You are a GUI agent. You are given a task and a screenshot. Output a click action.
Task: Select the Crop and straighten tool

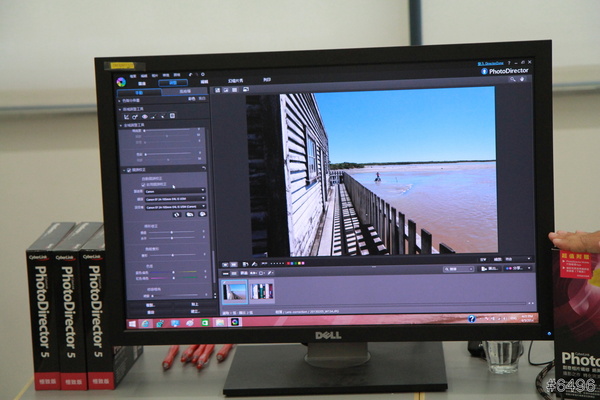tap(126, 116)
